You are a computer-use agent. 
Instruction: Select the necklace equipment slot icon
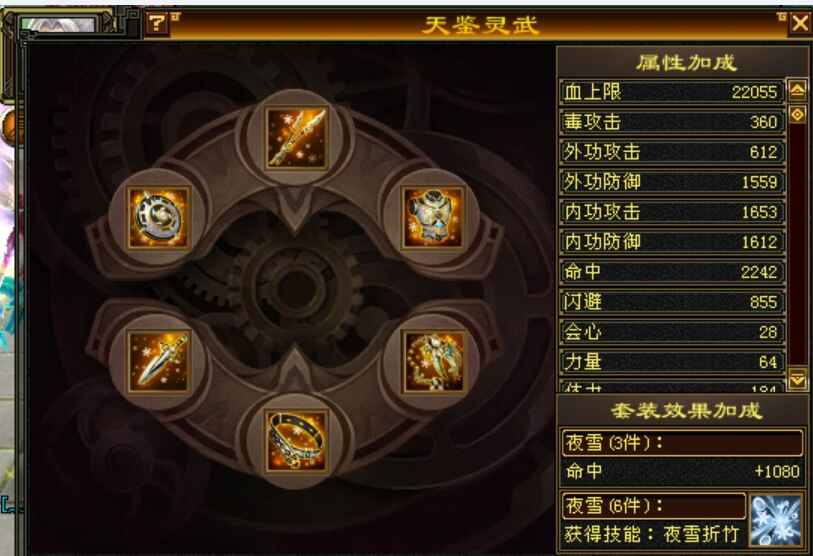433,362
